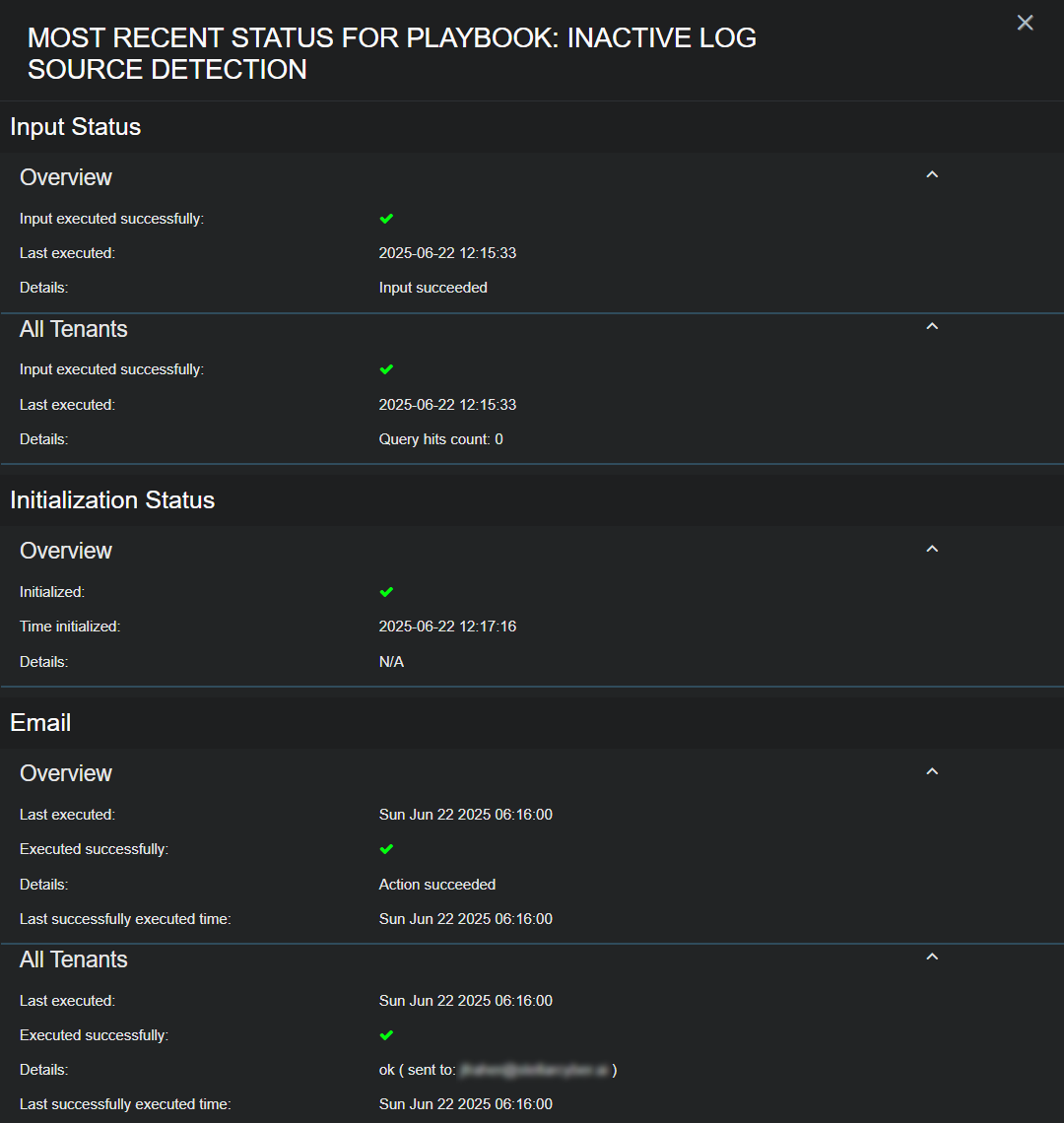Click the green checkmark beside Initialized
Viewport: 1064px width, 1123px height.
(386, 592)
